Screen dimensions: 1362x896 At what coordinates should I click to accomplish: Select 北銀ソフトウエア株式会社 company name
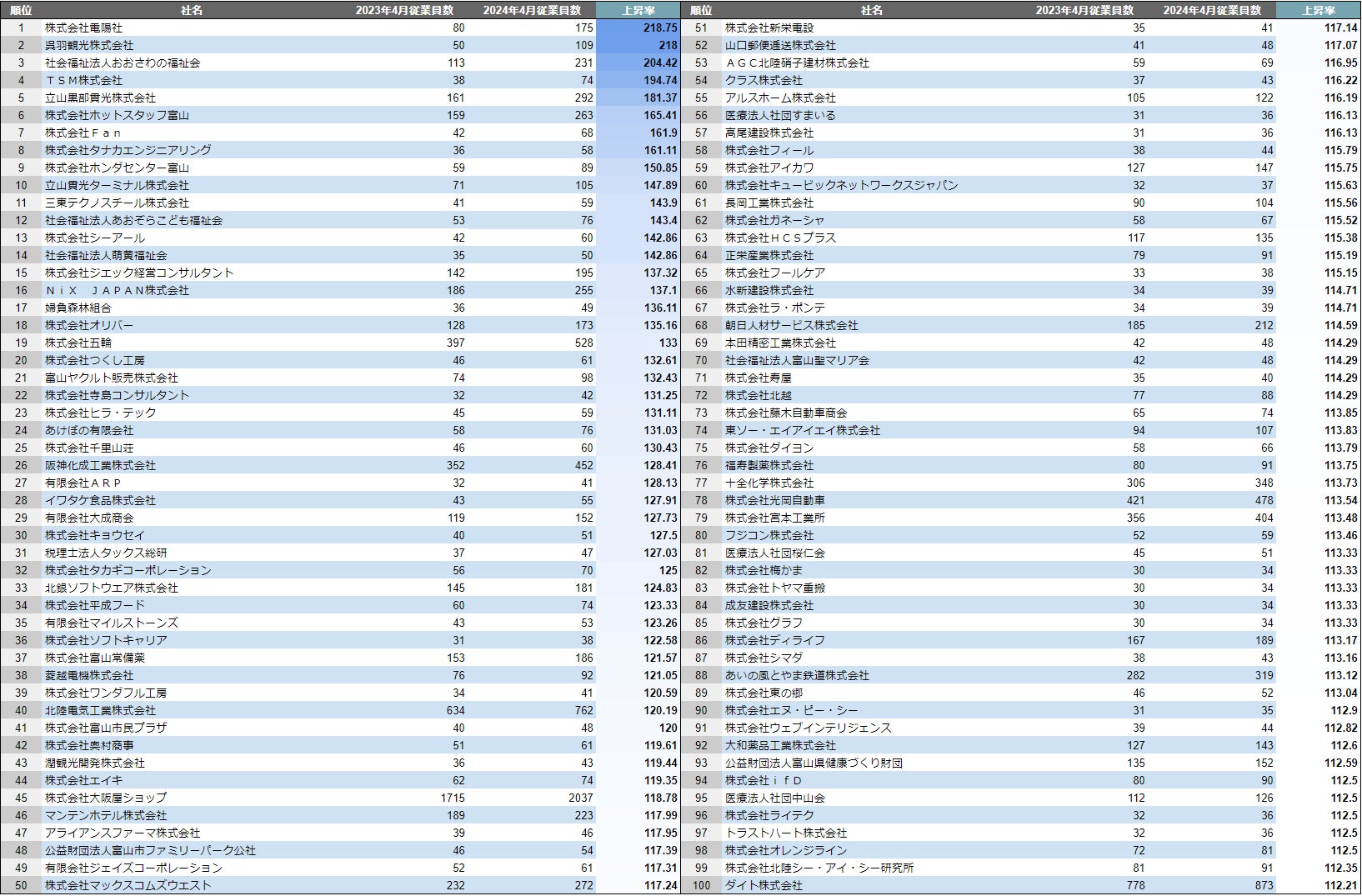pyautogui.click(x=112, y=588)
